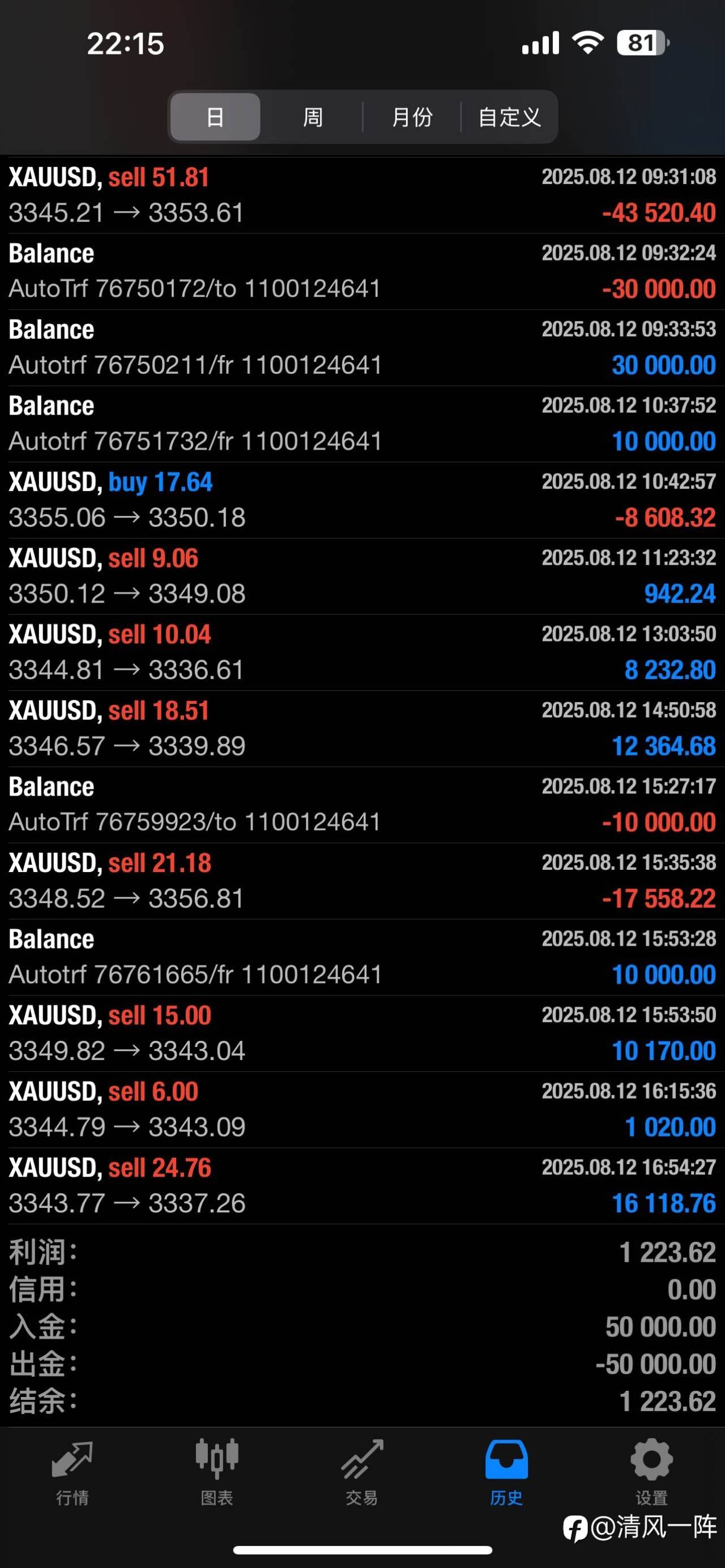Tap the -17 558.22 loss value
The height and width of the screenshot is (1568, 725).
tap(659, 899)
